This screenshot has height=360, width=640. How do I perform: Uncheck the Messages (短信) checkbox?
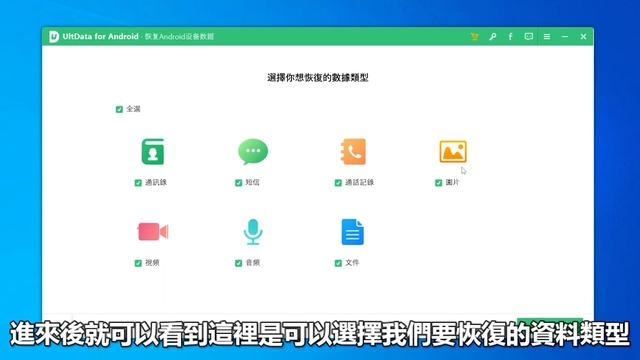click(x=238, y=183)
